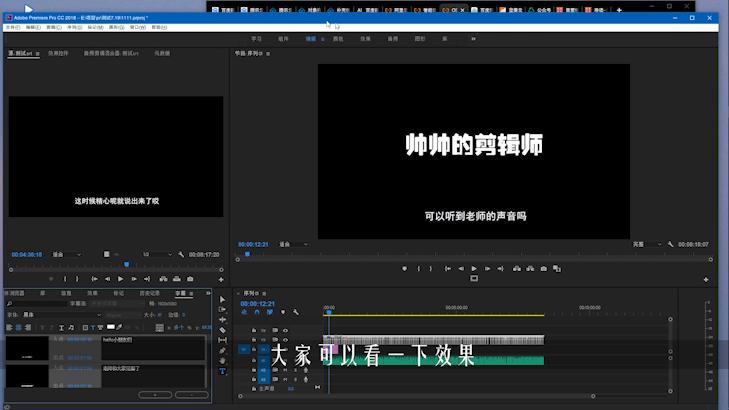This screenshot has width=729, height=410.
Task: Open Timeline display settings wrench
Action: (x=296, y=312)
